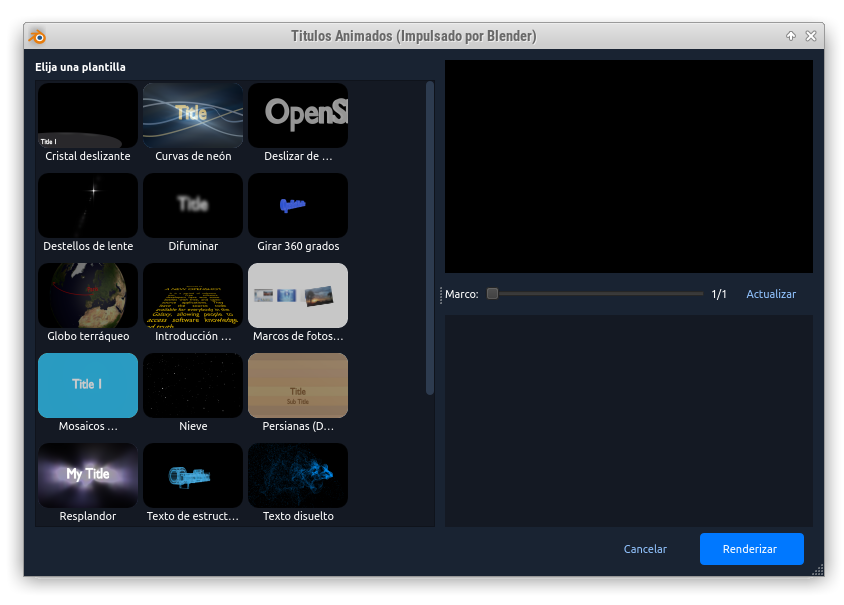Pick the Globo terráqueo template
Viewport: 844px width, 605px height.
88,296
